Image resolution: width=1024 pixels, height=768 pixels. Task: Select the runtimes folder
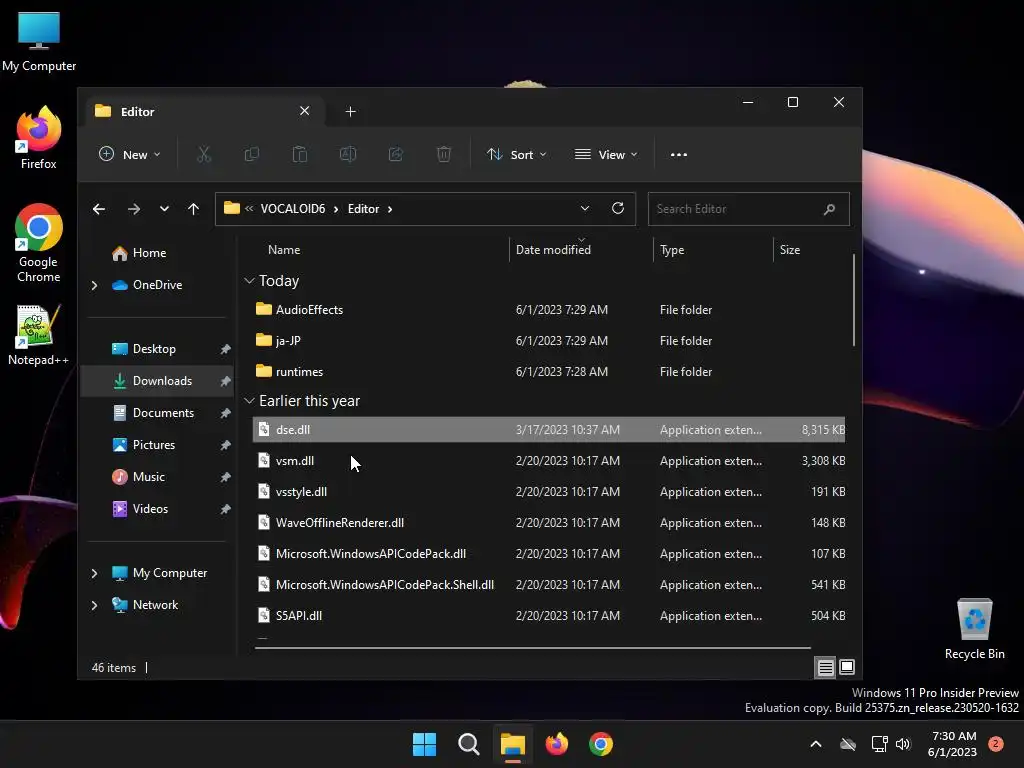coord(549,372)
